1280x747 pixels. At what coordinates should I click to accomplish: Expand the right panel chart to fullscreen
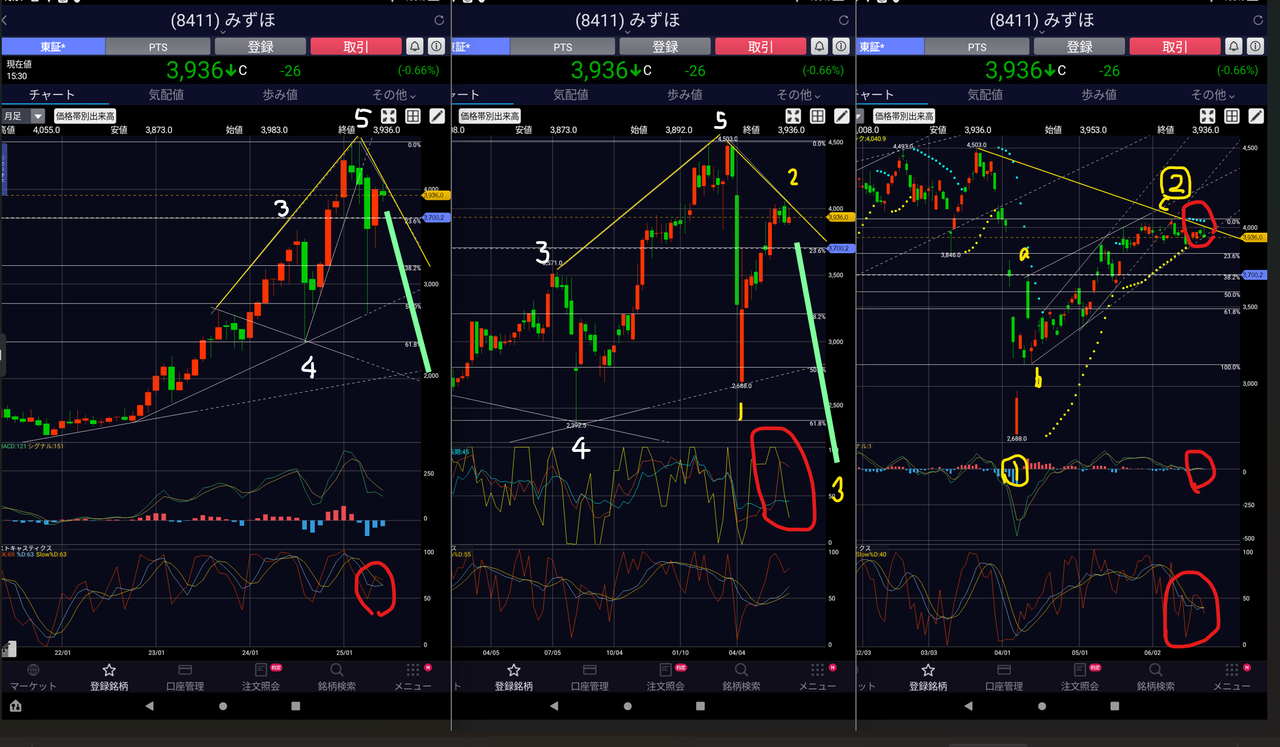1207,116
